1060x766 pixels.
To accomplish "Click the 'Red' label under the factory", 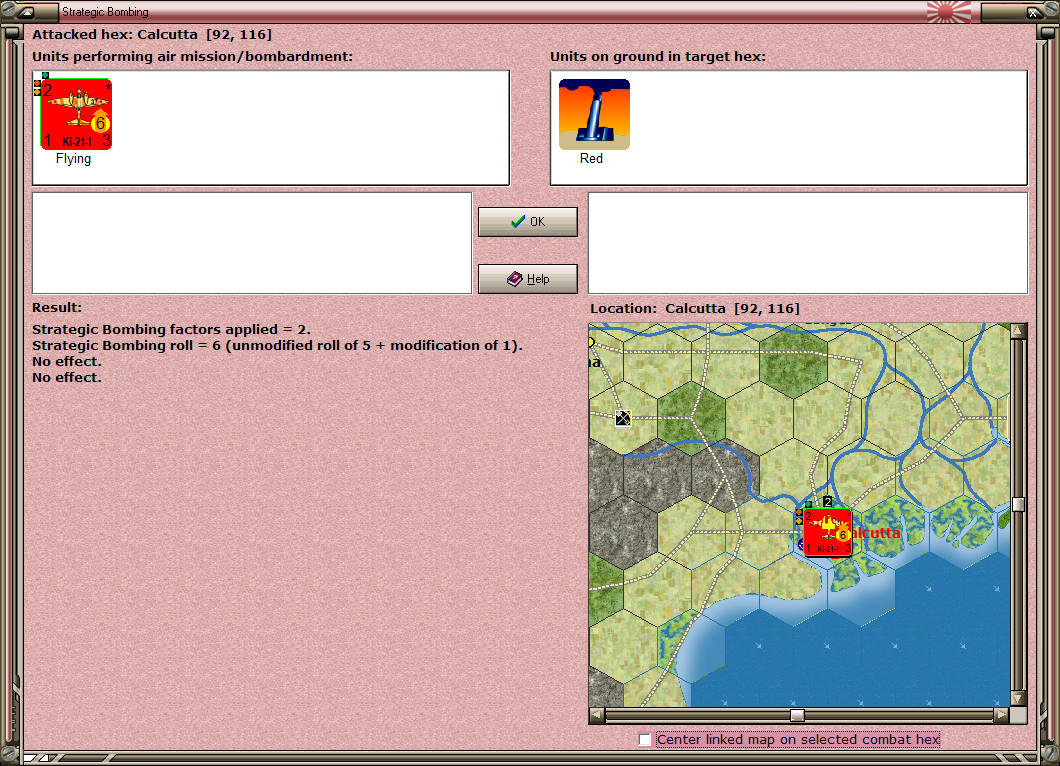I will [591, 158].
